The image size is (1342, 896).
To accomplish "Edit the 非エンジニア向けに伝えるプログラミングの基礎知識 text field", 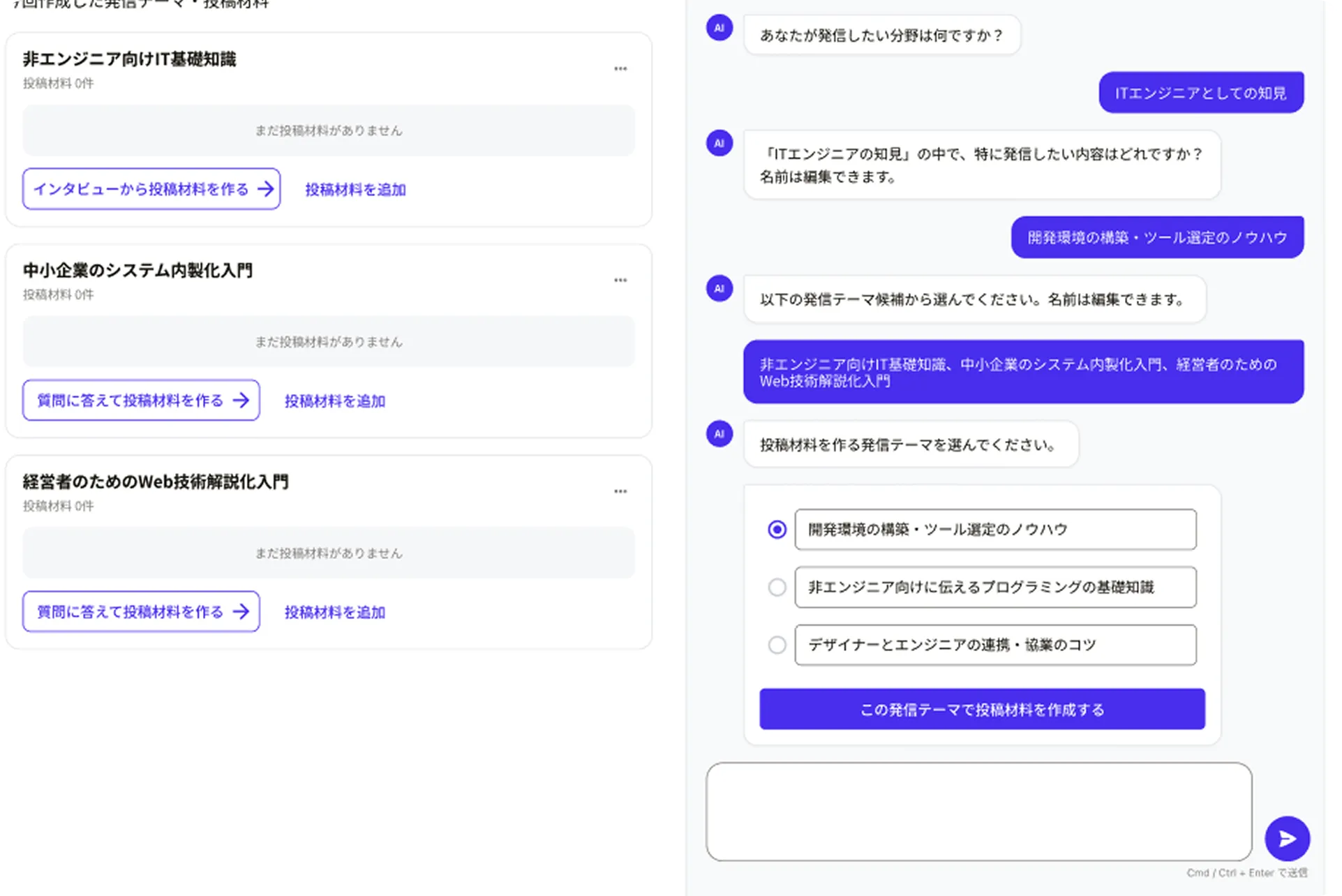I will 995,588.
